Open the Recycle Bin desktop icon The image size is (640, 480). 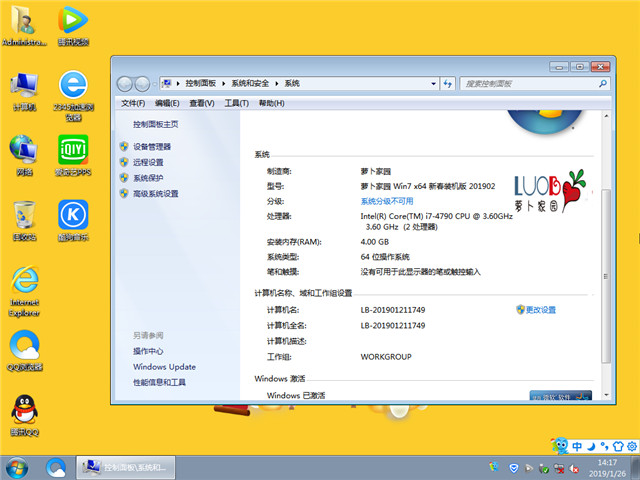click(24, 220)
